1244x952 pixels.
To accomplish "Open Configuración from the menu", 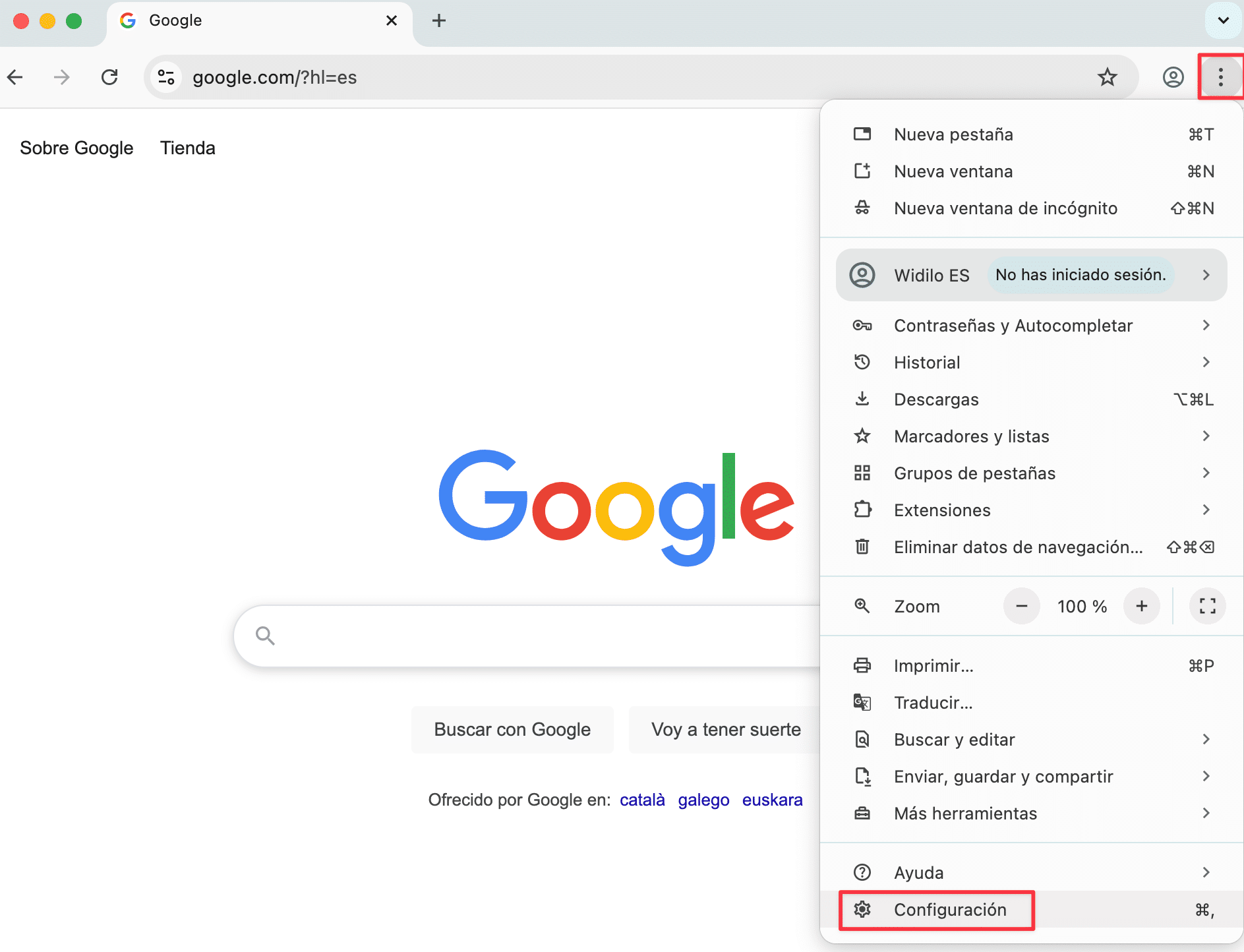I will tap(949, 910).
